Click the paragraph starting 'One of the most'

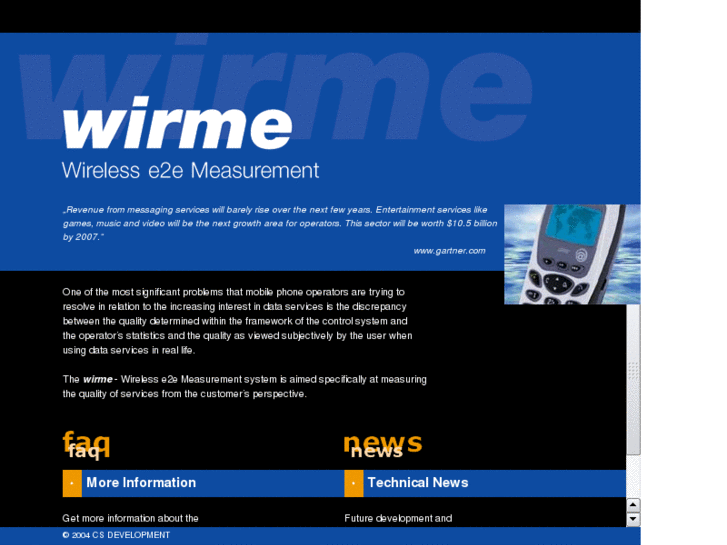[237, 321]
